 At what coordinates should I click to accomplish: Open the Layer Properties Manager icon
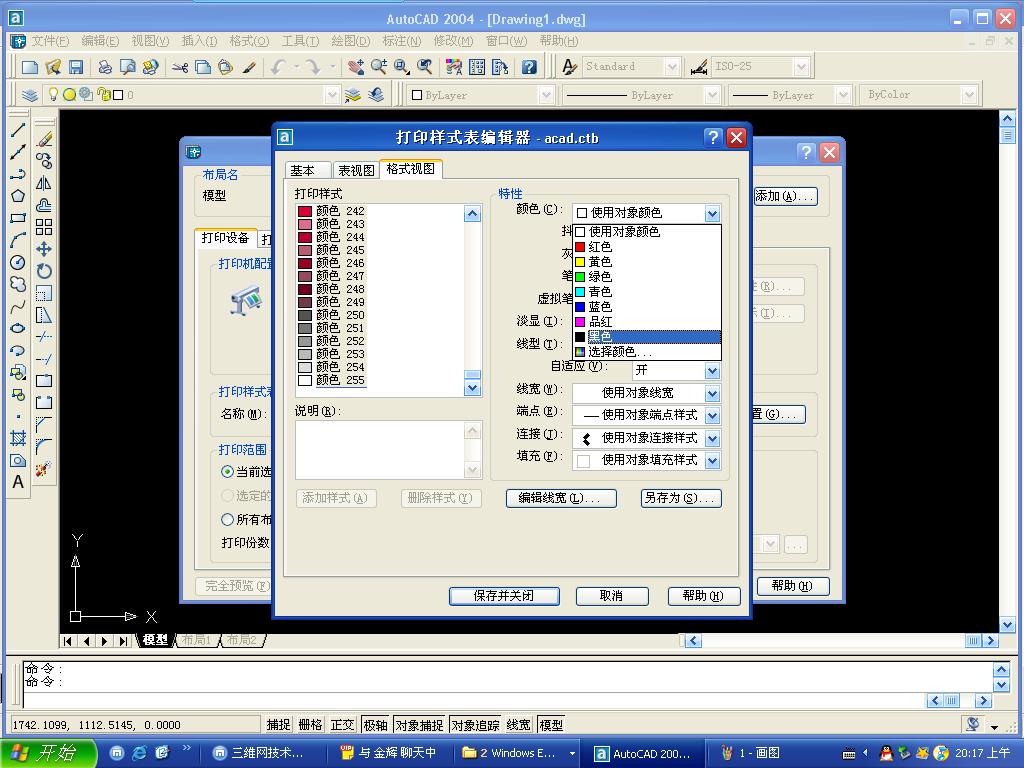click(30, 95)
